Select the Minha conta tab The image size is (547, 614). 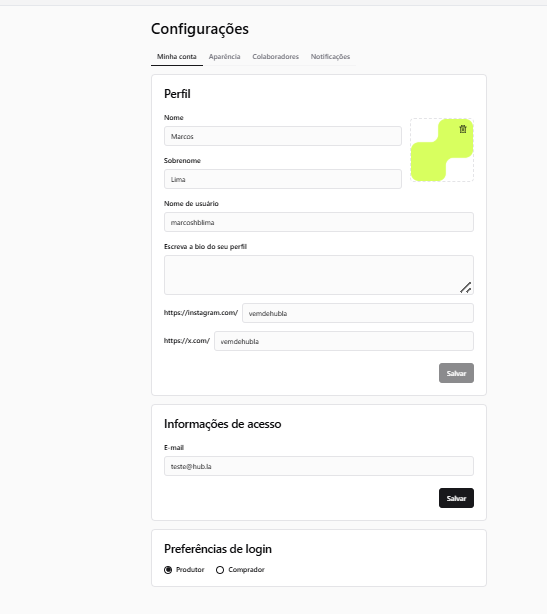(x=177, y=57)
